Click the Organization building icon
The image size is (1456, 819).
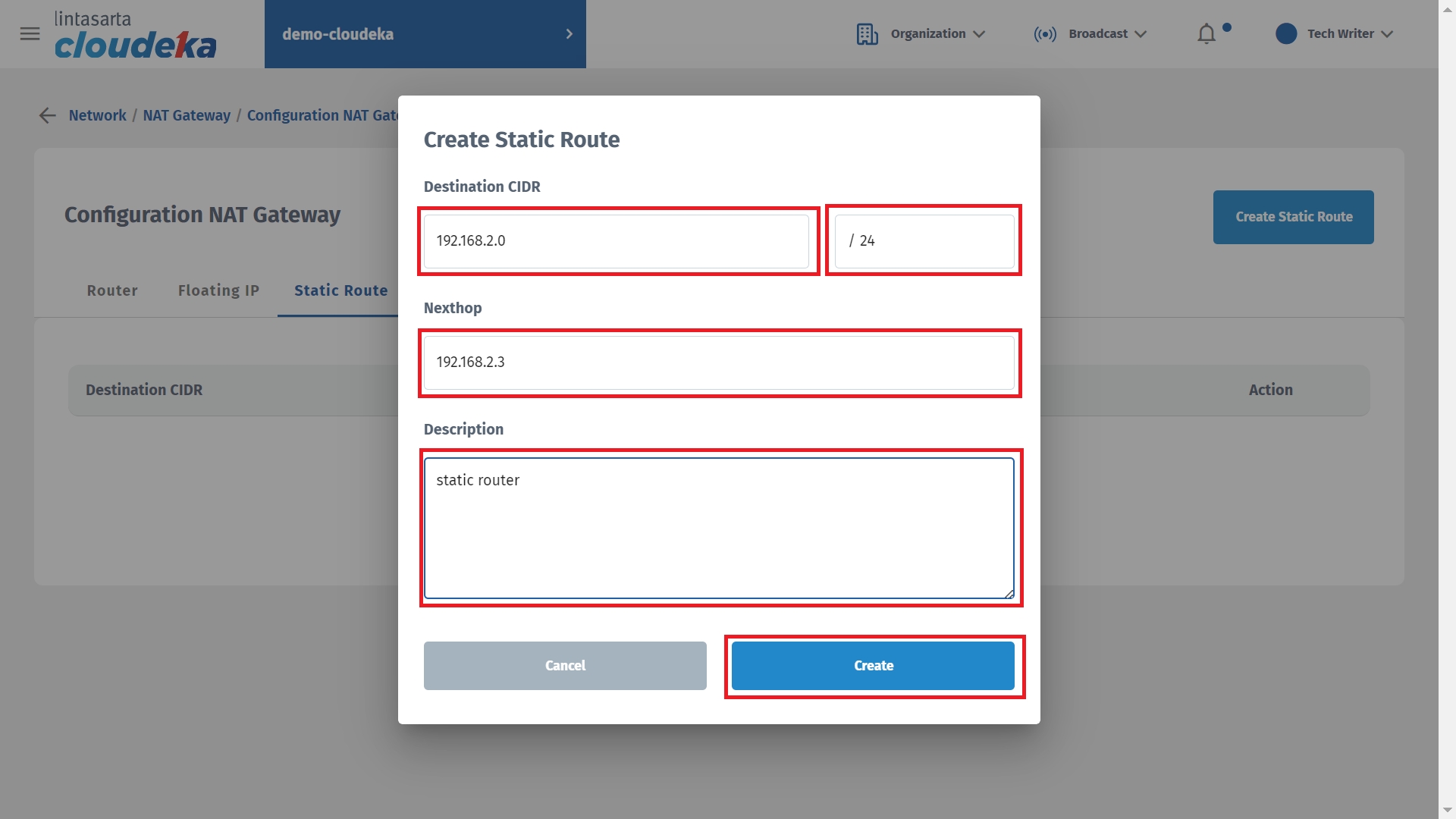867,34
